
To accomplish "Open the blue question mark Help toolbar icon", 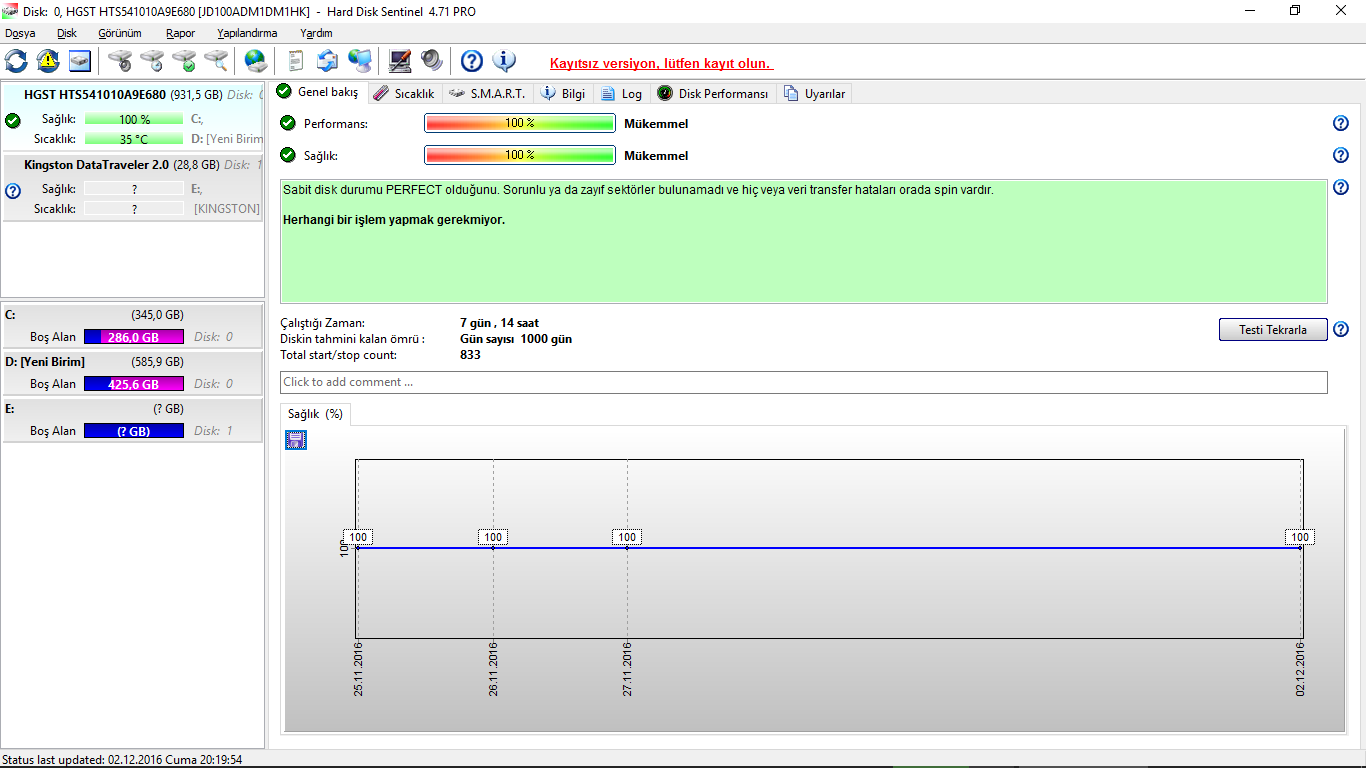I will [472, 61].
